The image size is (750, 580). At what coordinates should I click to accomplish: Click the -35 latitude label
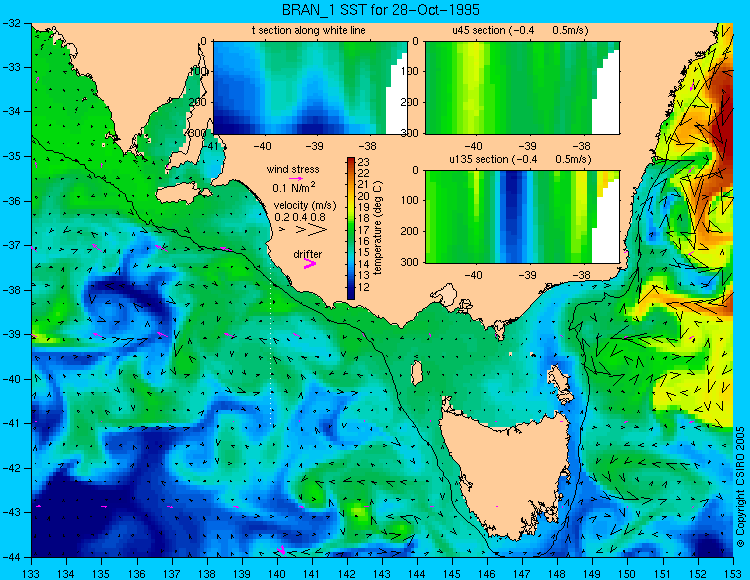pos(11,156)
